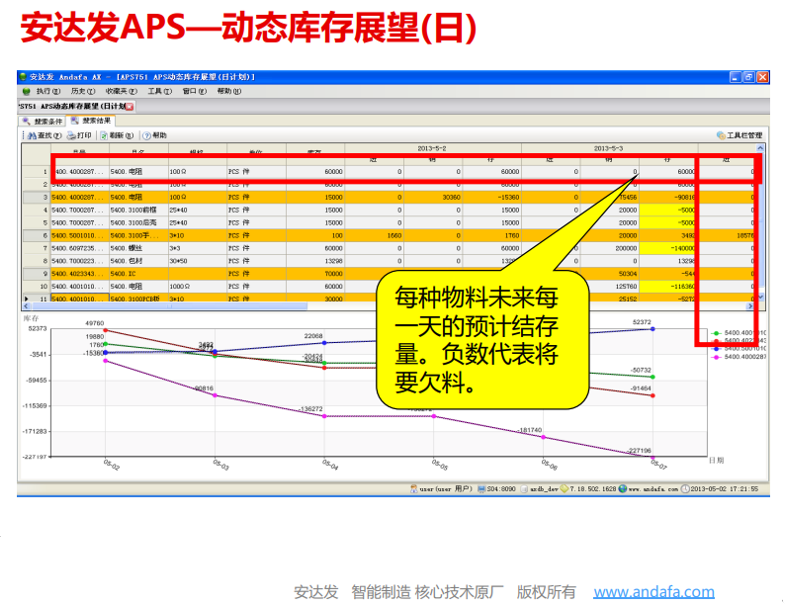Click the 刷新 toolbar button
The width and height of the screenshot is (807, 607).
(117, 135)
